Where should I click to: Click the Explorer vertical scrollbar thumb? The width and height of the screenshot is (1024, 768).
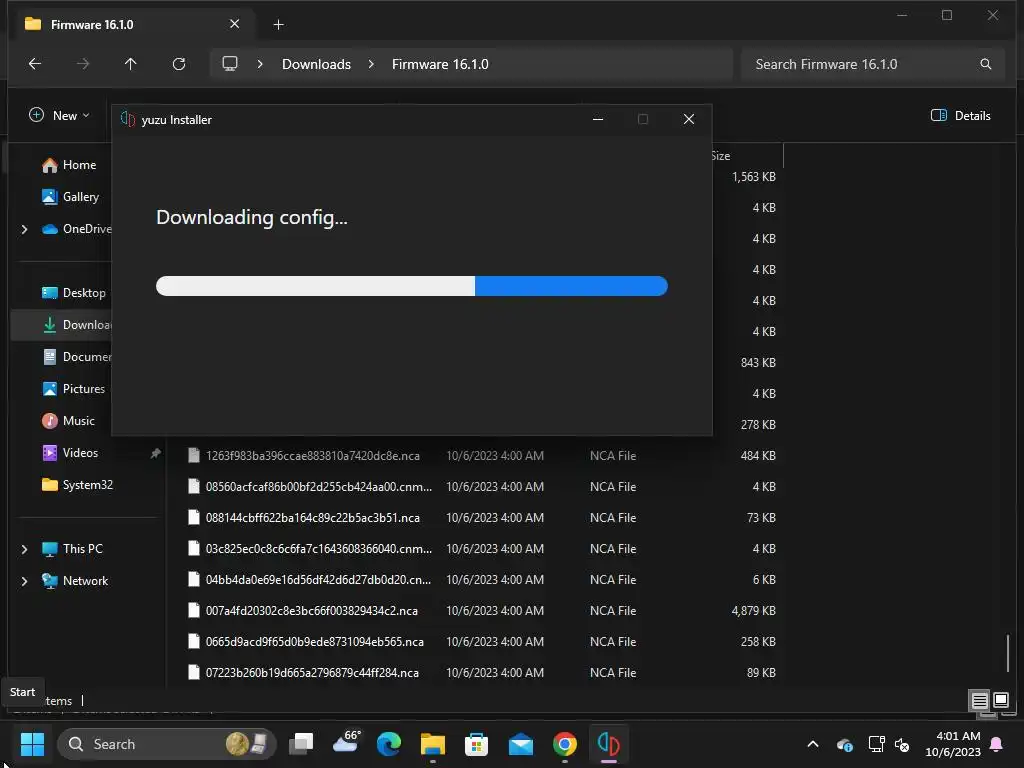coord(1008,653)
